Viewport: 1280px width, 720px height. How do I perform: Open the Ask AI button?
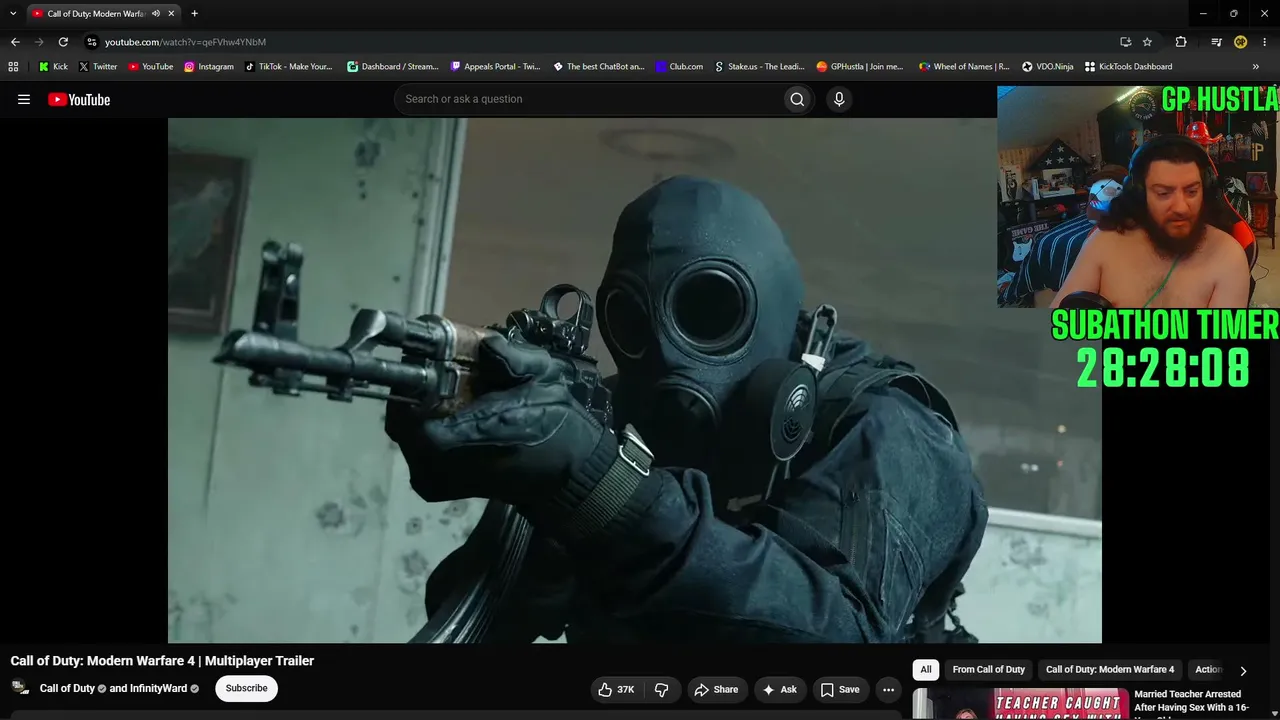coord(779,689)
